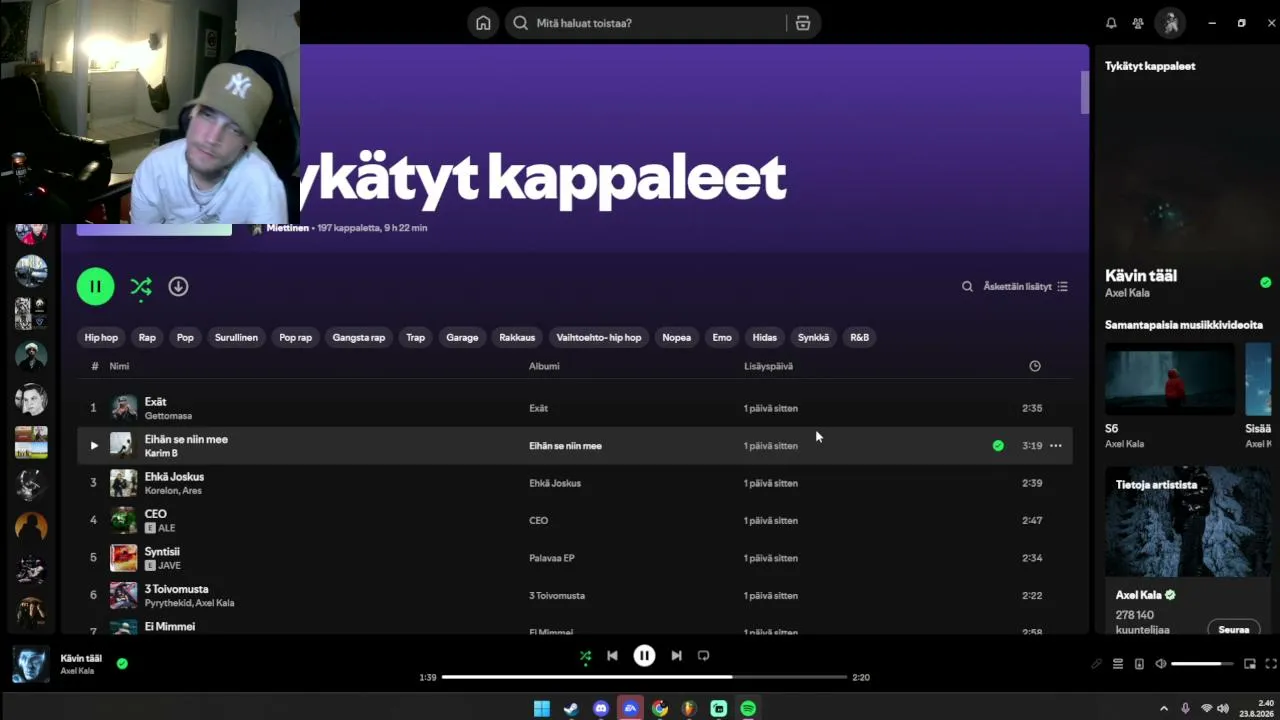Toggle shuffle for the playlist

141,287
